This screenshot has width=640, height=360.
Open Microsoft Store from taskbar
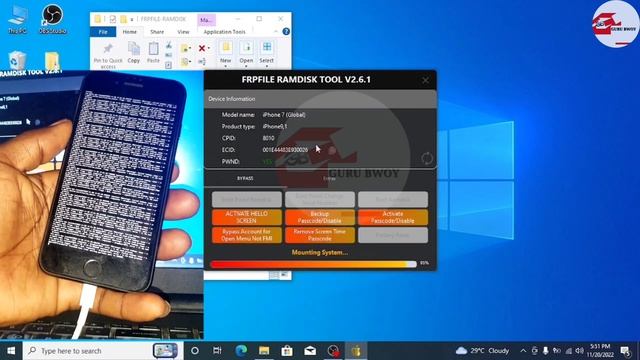(x=287, y=351)
